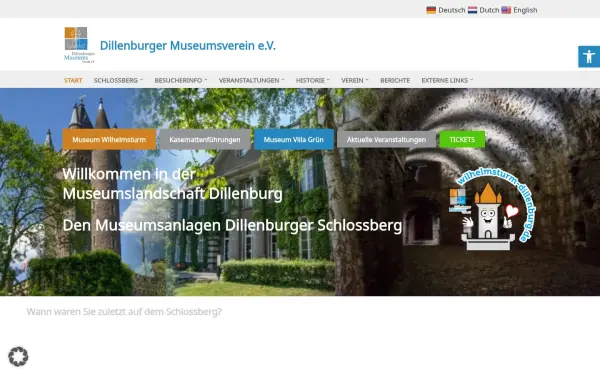Viewport: 600px width, 375px height.
Task: Open Dillenburger Museumsverein e.V. title link
Action: point(188,46)
